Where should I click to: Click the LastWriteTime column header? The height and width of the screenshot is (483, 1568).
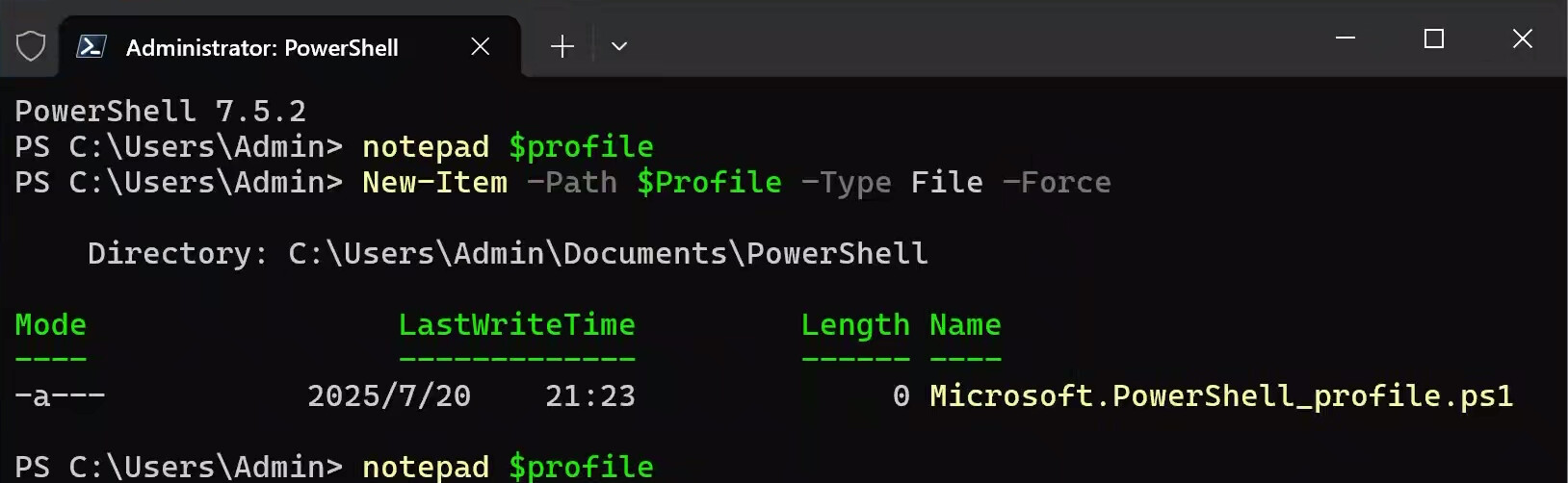(517, 325)
